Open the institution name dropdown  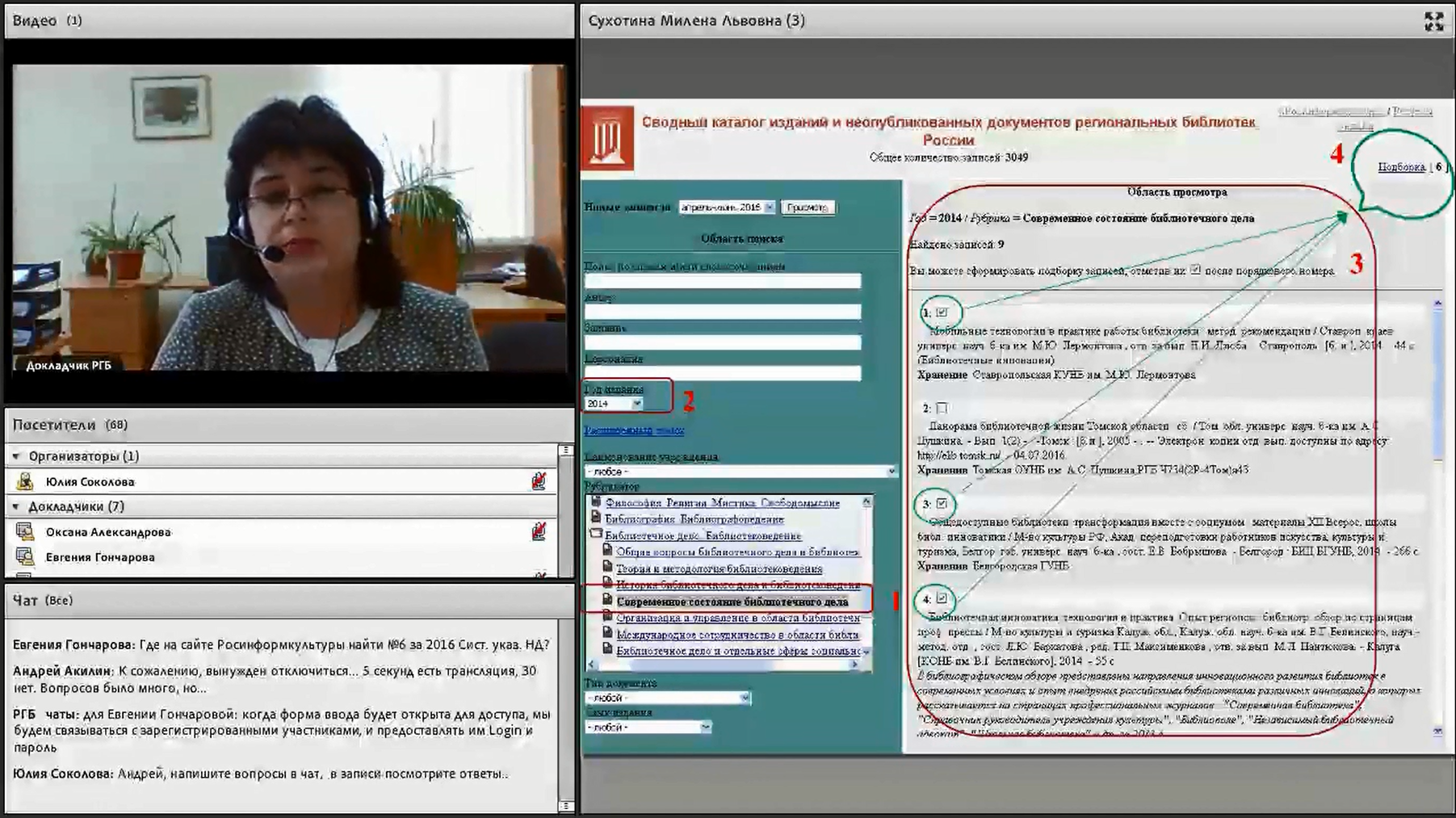pyautogui.click(x=891, y=472)
